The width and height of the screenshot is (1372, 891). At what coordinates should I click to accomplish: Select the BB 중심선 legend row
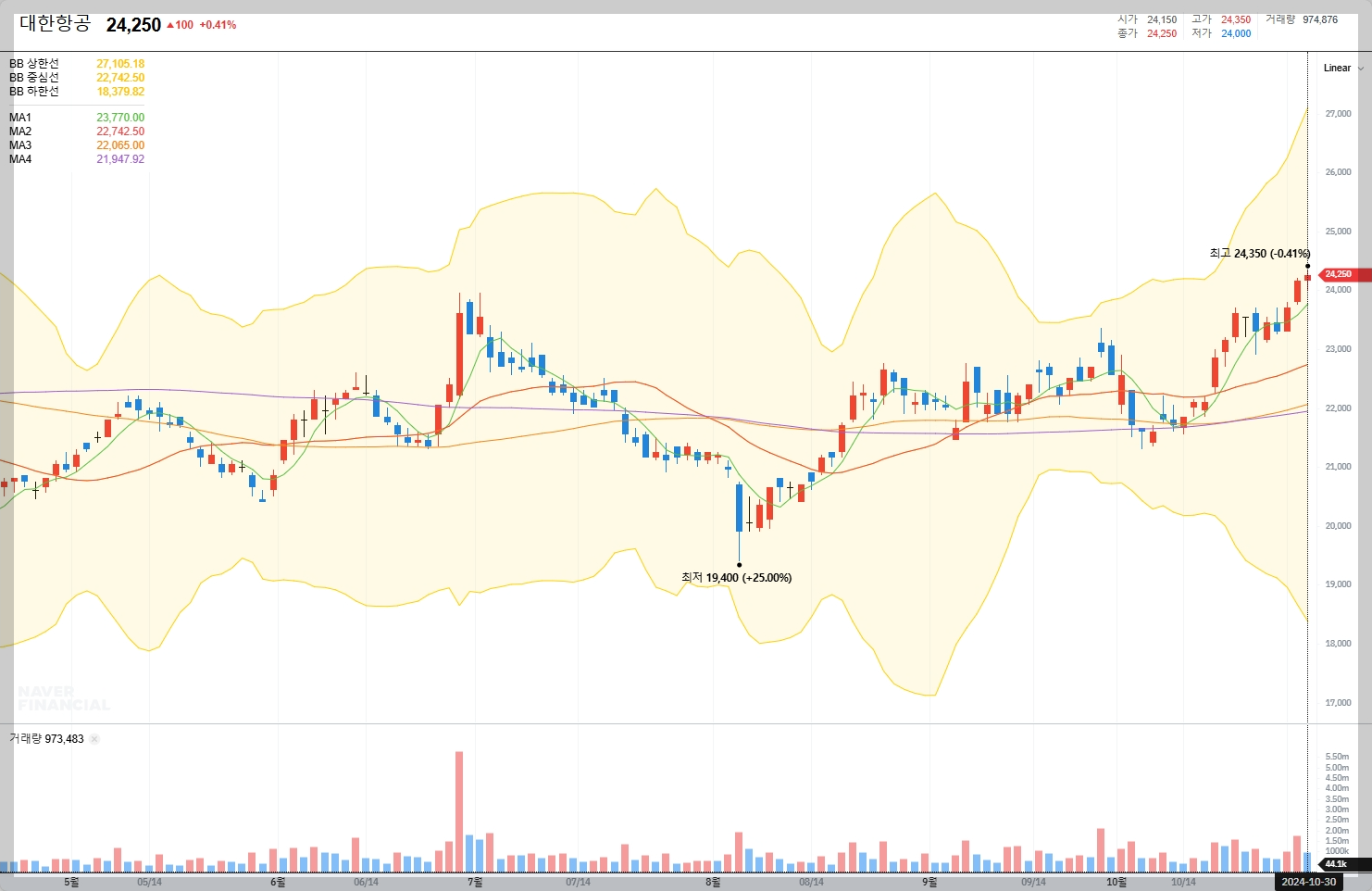(x=77, y=78)
